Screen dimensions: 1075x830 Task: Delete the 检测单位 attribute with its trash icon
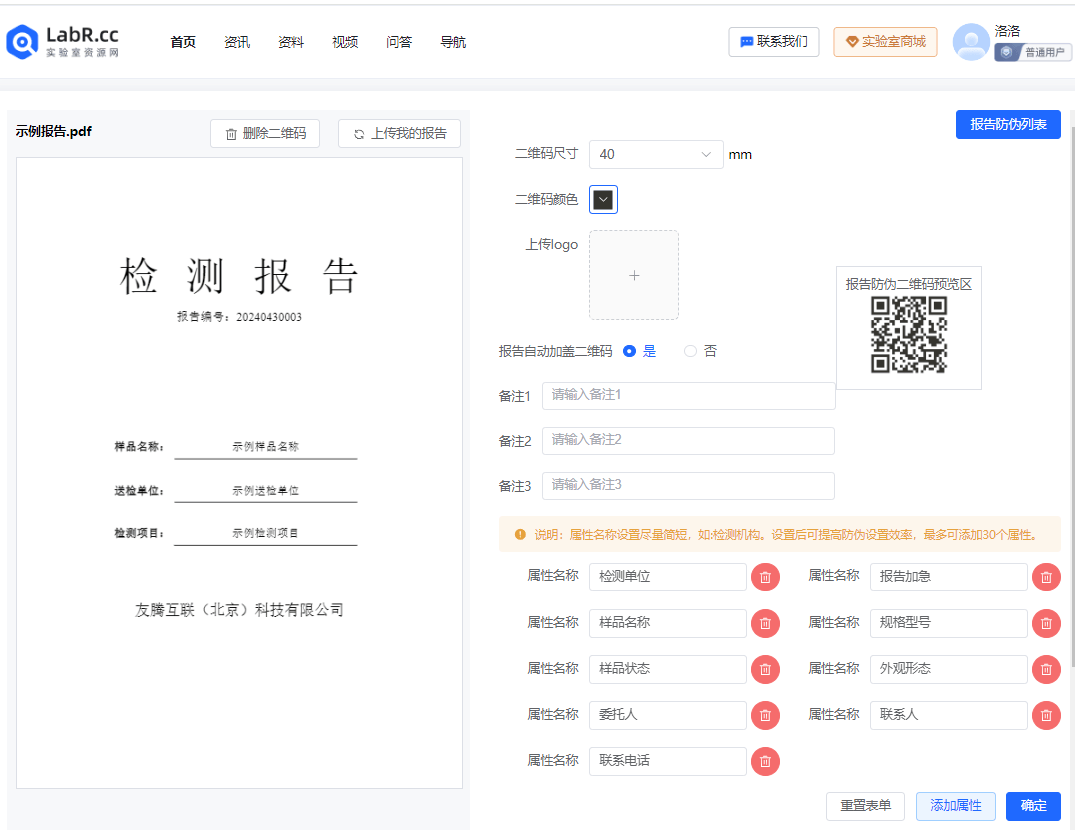[x=765, y=577]
